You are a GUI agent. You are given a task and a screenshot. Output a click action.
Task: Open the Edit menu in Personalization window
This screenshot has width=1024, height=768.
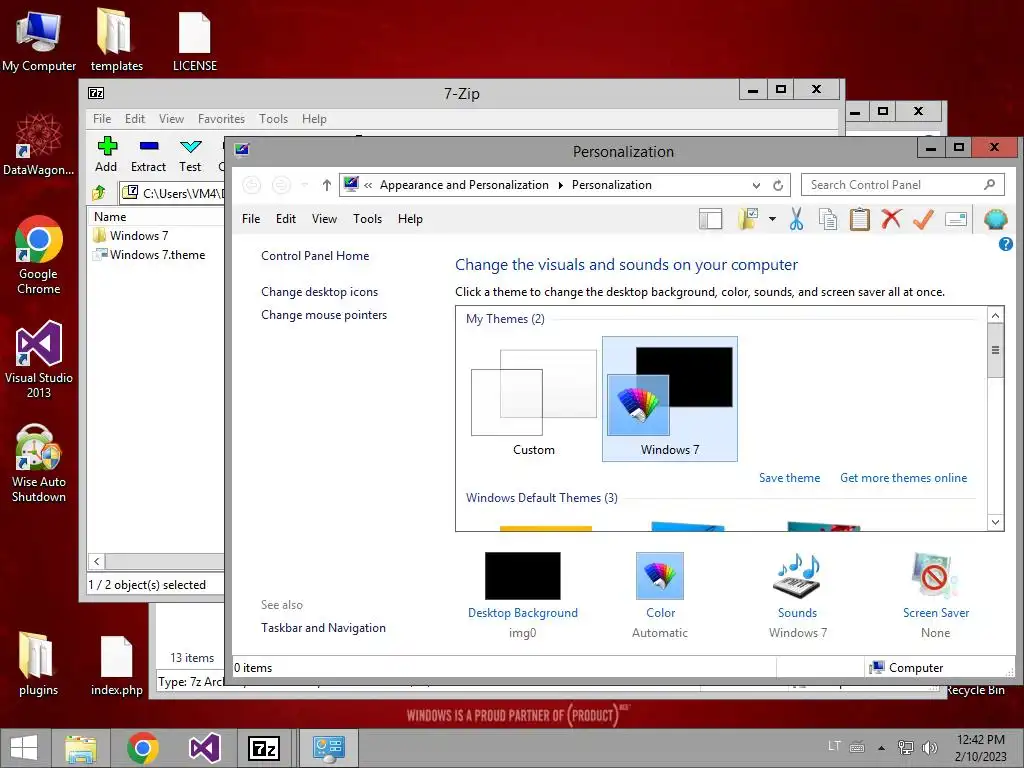[x=285, y=219]
